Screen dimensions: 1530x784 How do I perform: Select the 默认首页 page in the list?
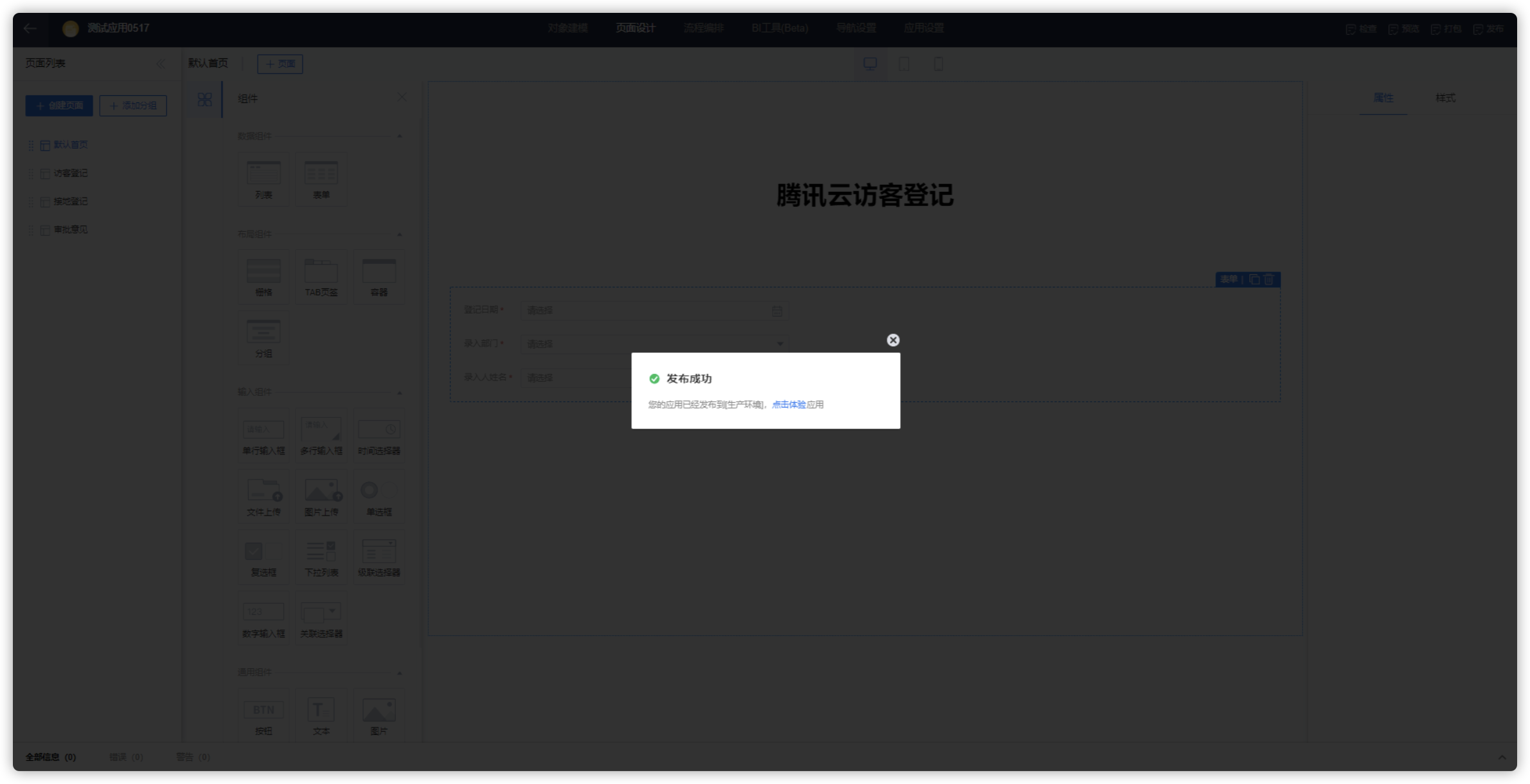71,145
